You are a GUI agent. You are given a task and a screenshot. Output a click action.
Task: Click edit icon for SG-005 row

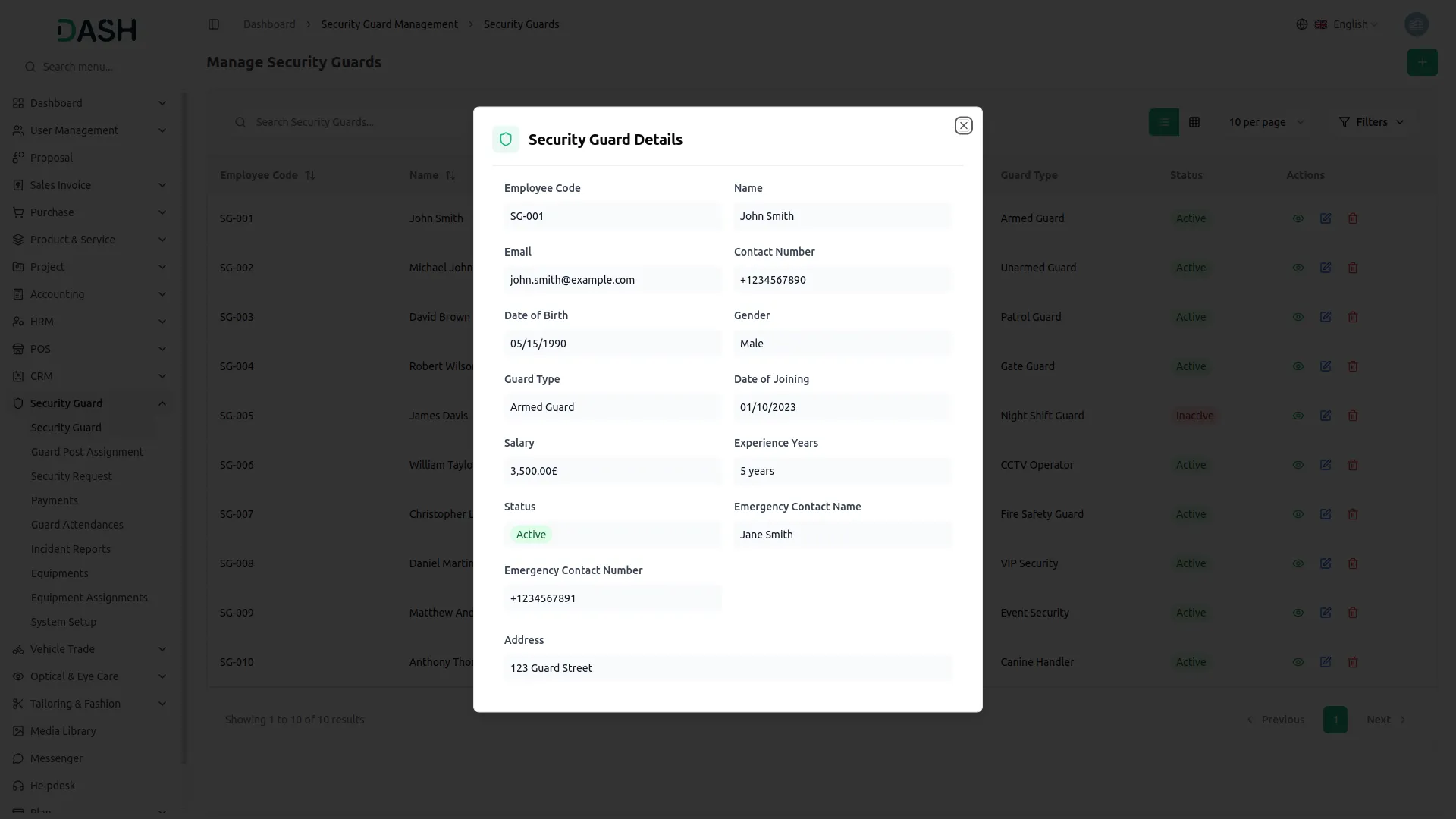click(1325, 416)
